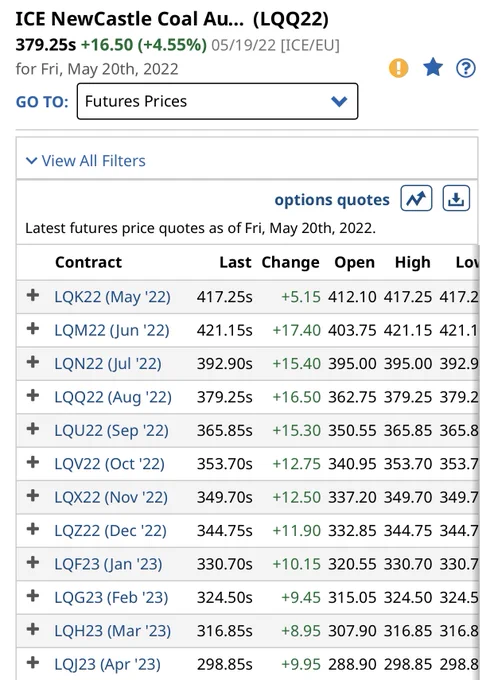Open the Futures Prices GO TO dropdown
Image resolution: width=494 pixels, height=680 pixels.
[217, 101]
